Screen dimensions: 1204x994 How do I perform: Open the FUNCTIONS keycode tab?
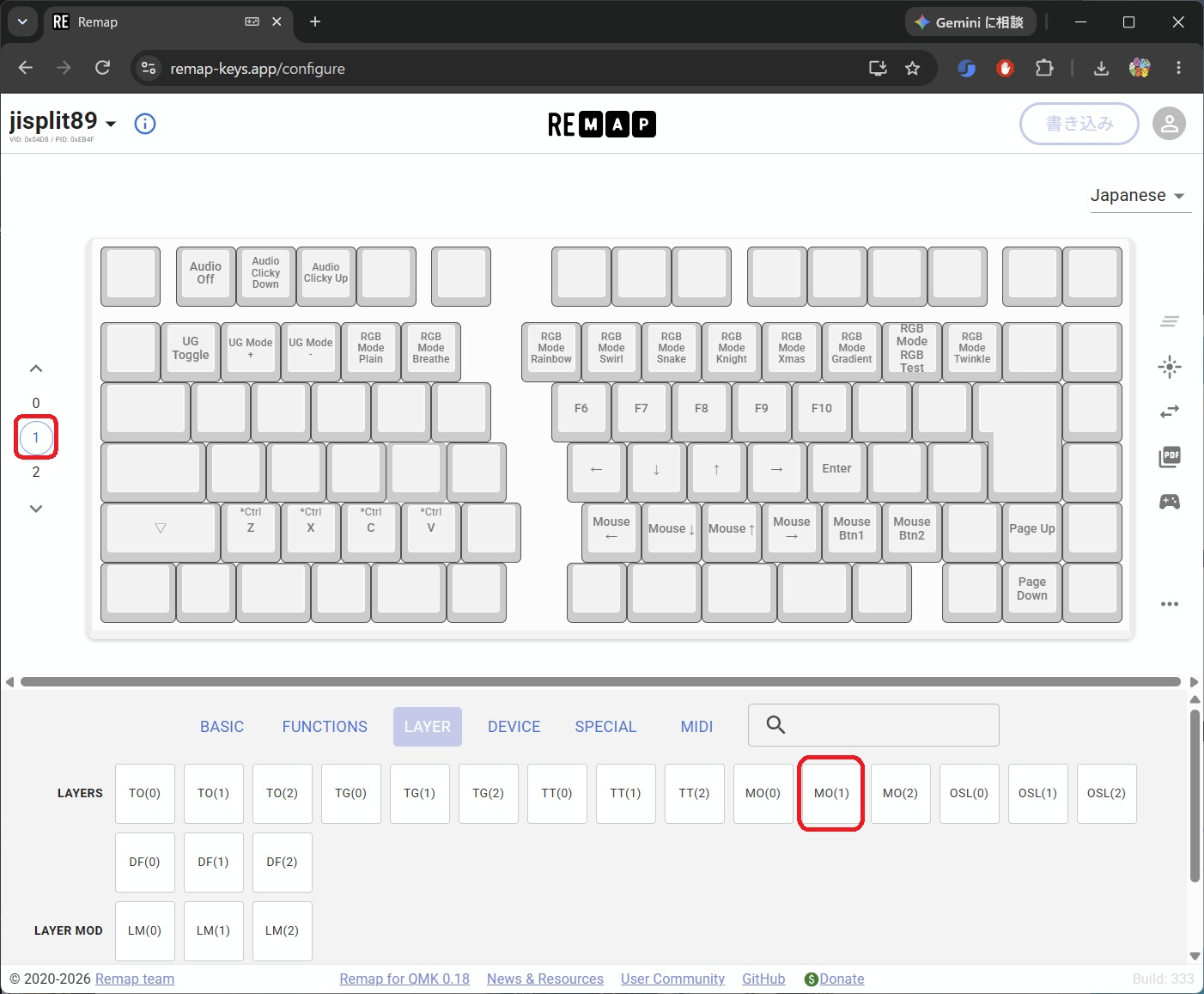pyautogui.click(x=325, y=727)
